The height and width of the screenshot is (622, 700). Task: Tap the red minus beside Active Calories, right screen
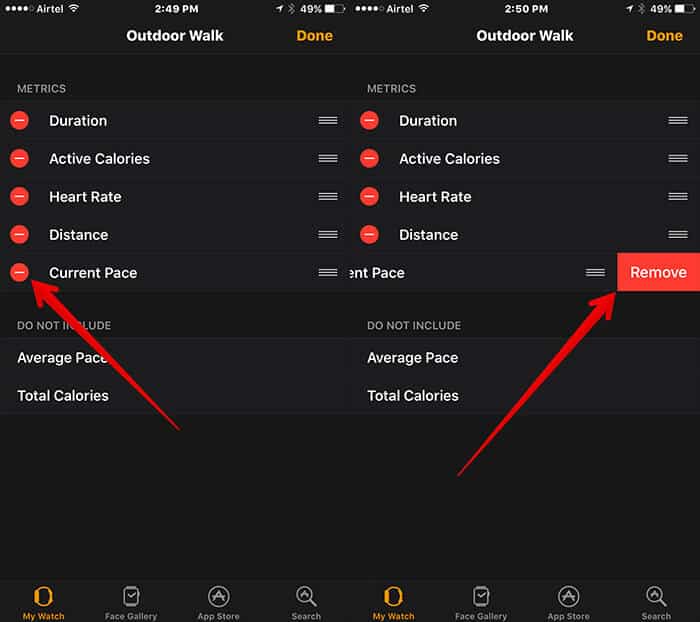pyautogui.click(x=370, y=159)
